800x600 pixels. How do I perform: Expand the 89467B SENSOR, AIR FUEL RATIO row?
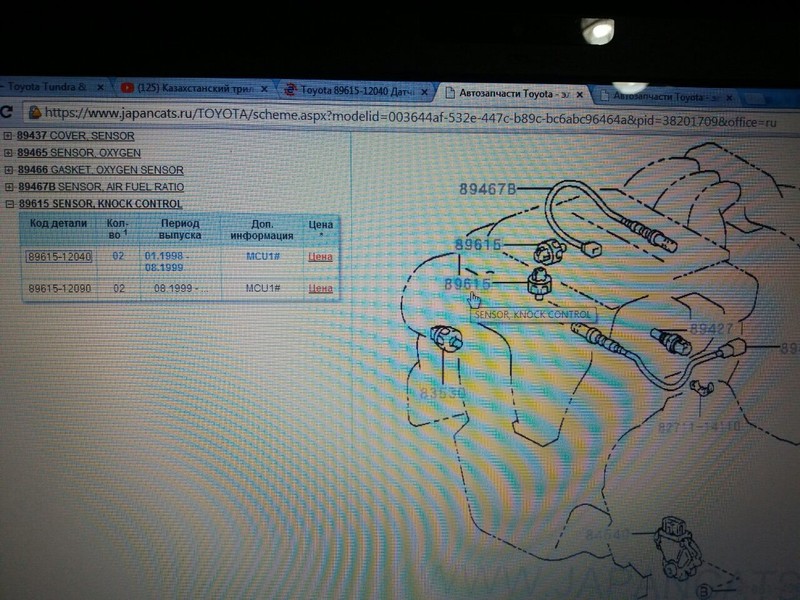[8, 187]
